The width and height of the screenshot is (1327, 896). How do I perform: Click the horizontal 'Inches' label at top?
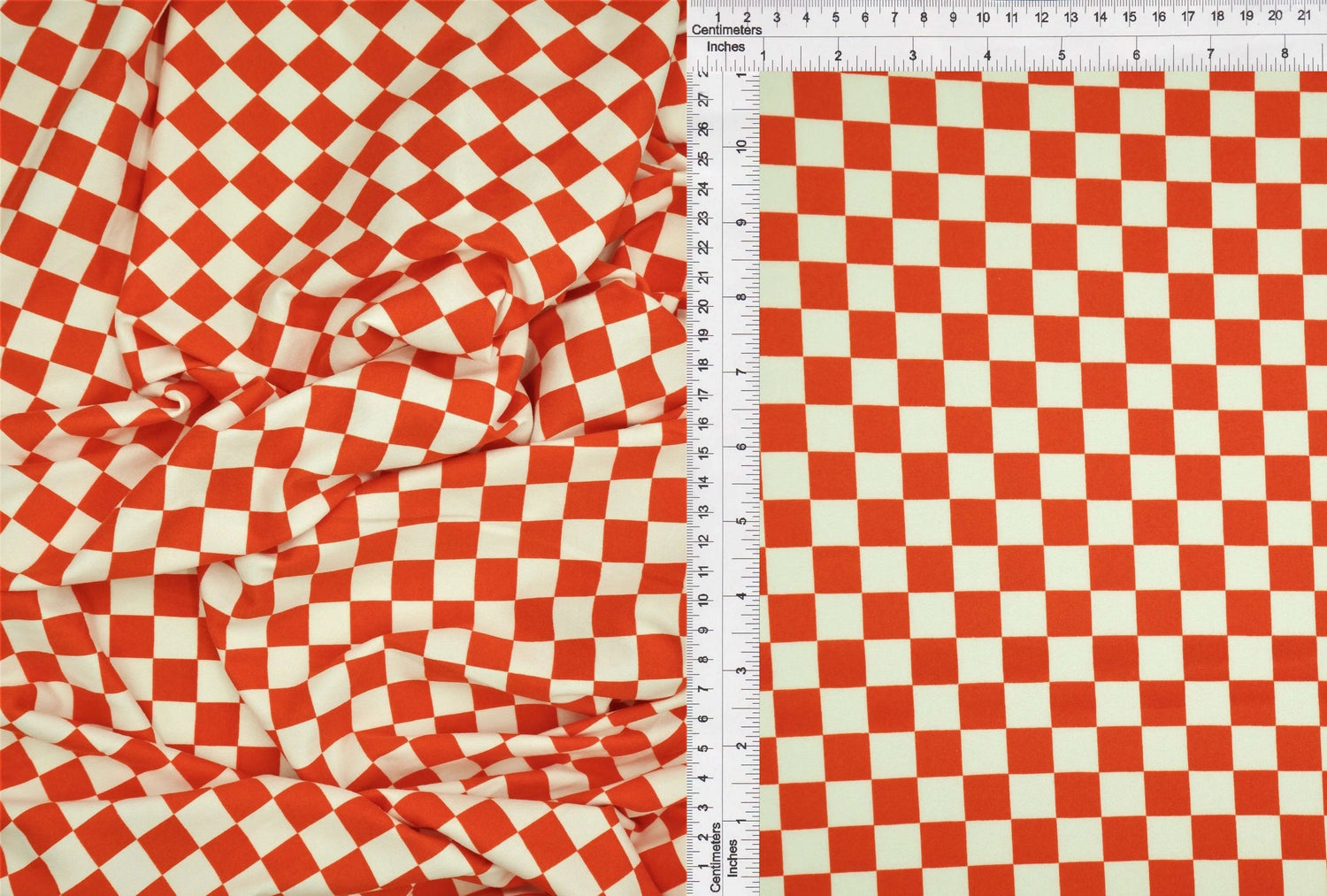(725, 46)
